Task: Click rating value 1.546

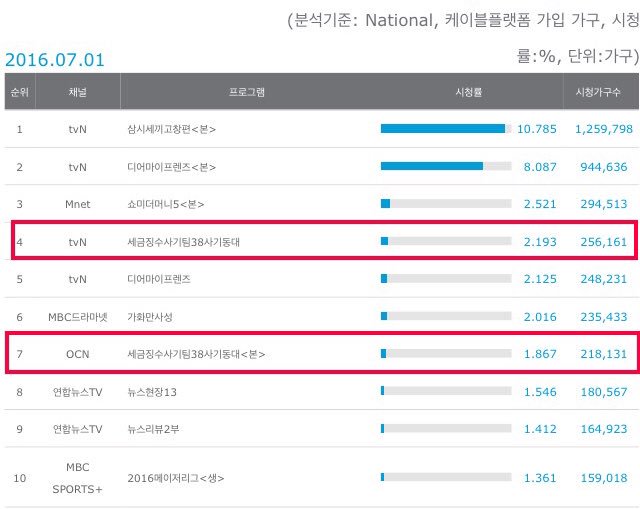Action: 540,392
